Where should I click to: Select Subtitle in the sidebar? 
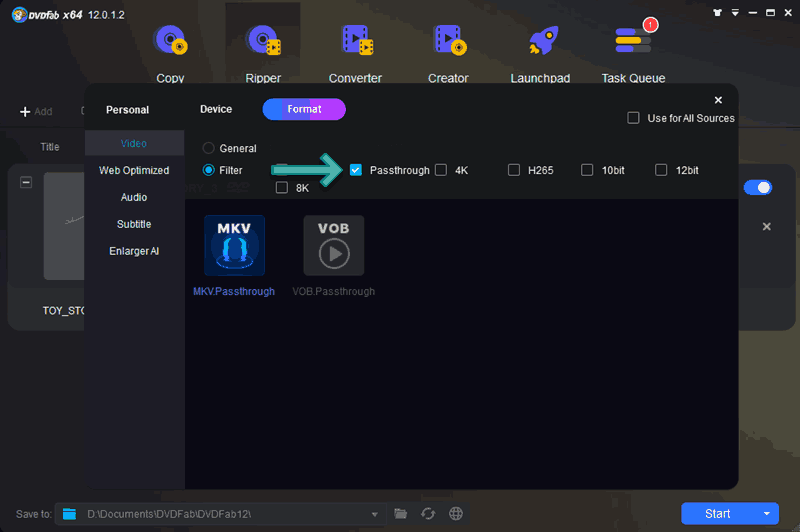click(134, 224)
